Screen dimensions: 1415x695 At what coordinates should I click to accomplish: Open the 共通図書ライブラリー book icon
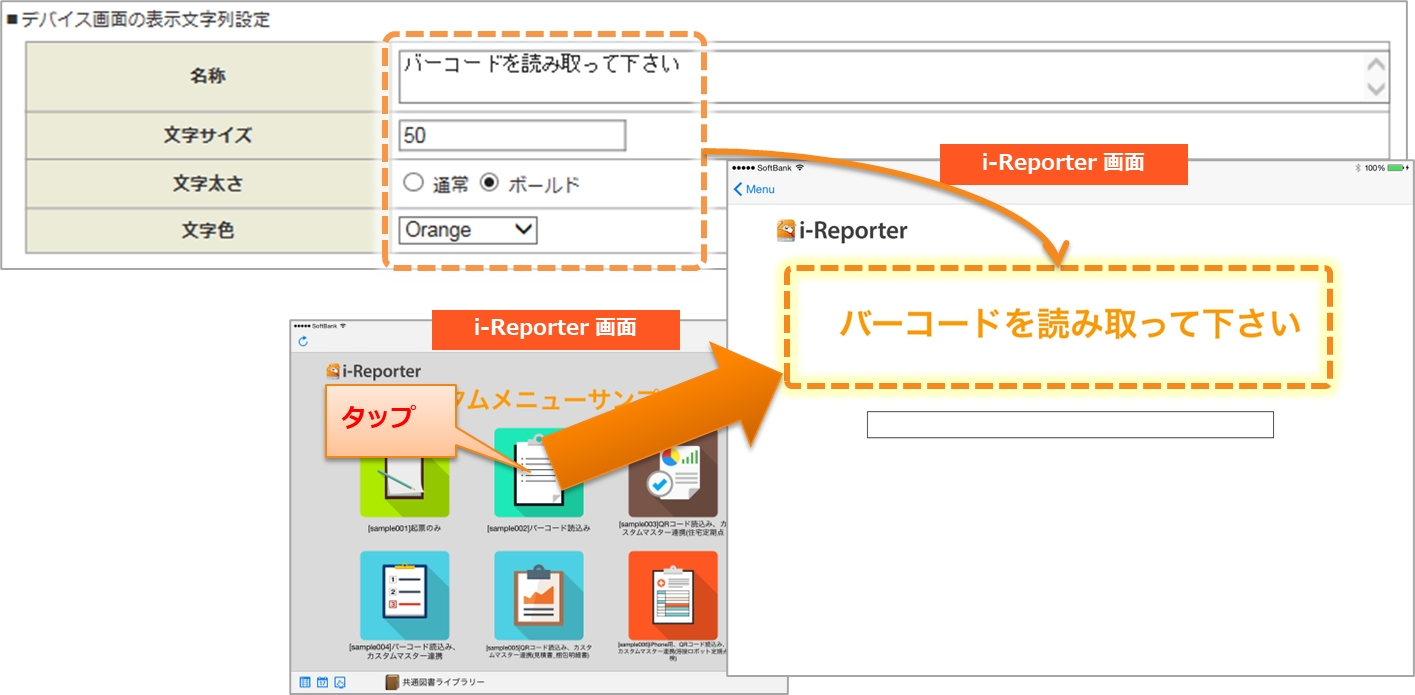pos(392,682)
